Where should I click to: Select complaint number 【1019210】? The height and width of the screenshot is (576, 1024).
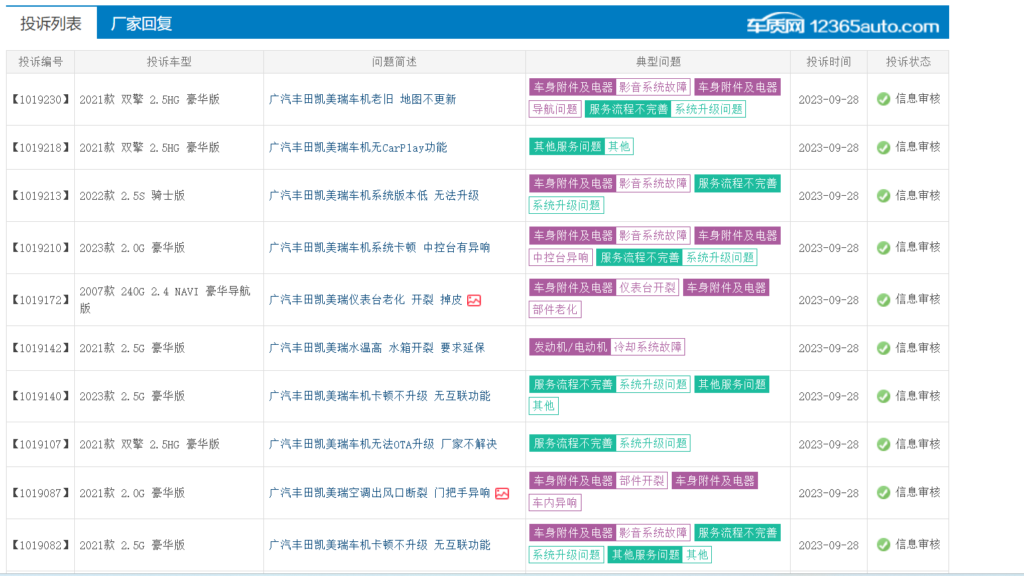[x=40, y=248]
